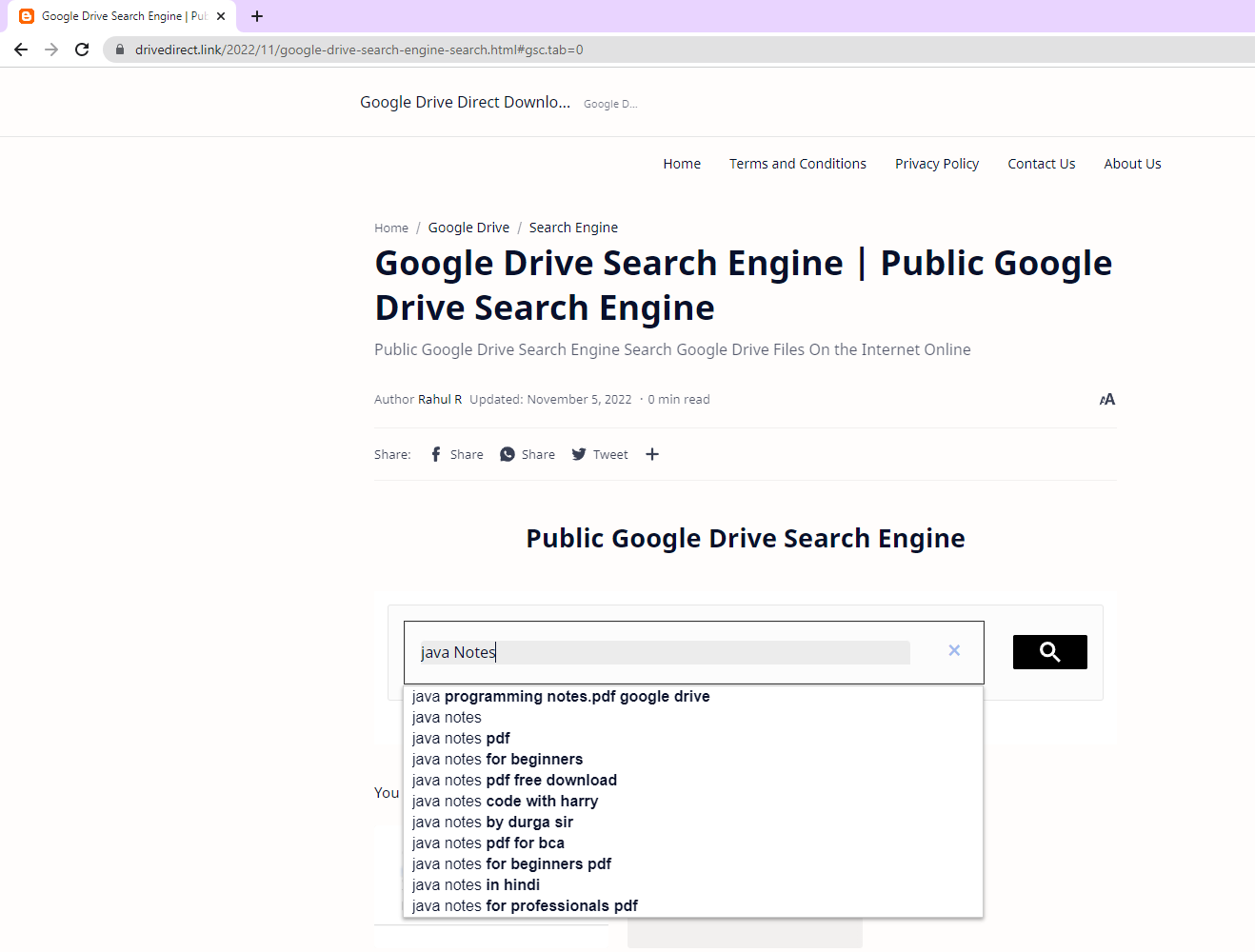Click the Google Drive Direct Downlo... site title
The image size is (1255, 952).
pyautogui.click(x=466, y=102)
